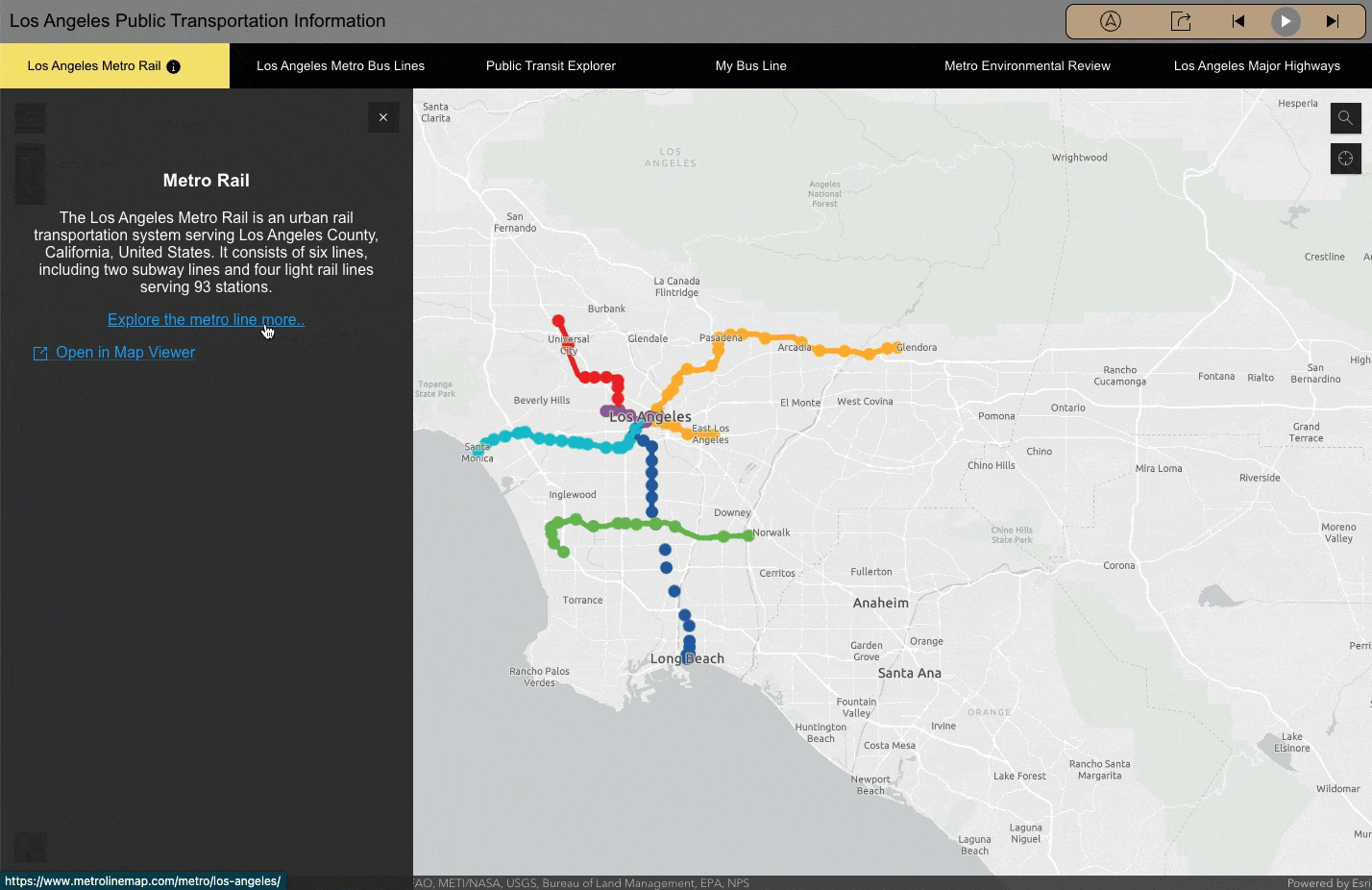Open the share icon in top toolbar
Image resolution: width=1372 pixels, height=890 pixels.
point(1181,21)
